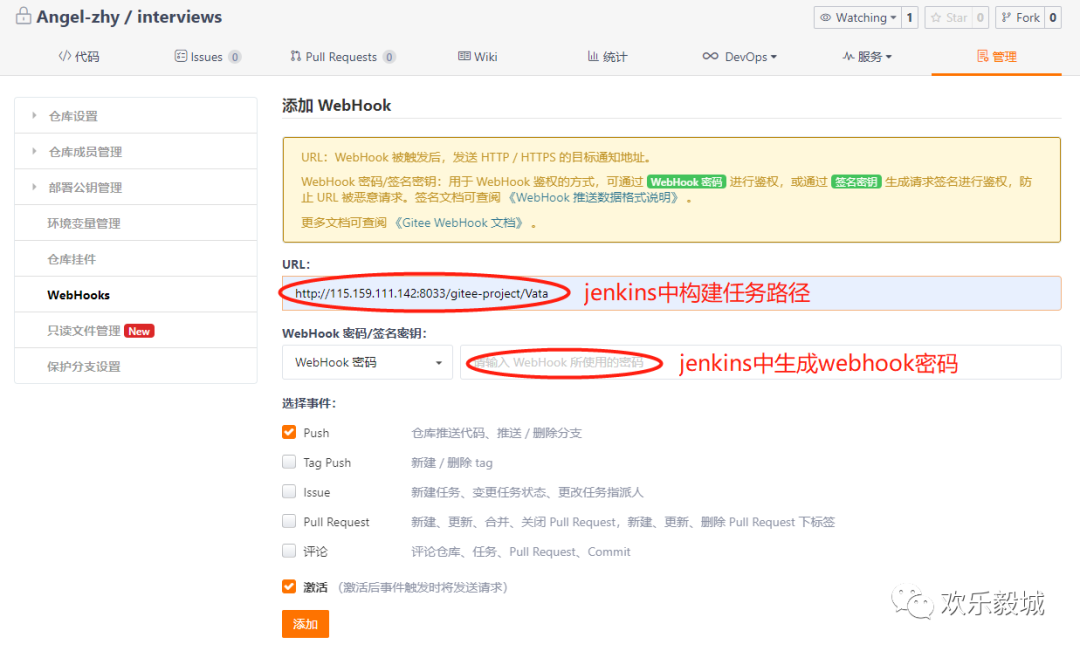This screenshot has width=1080, height=651.
Task: Click the 添加 WebHook heading
Action: coord(336,105)
